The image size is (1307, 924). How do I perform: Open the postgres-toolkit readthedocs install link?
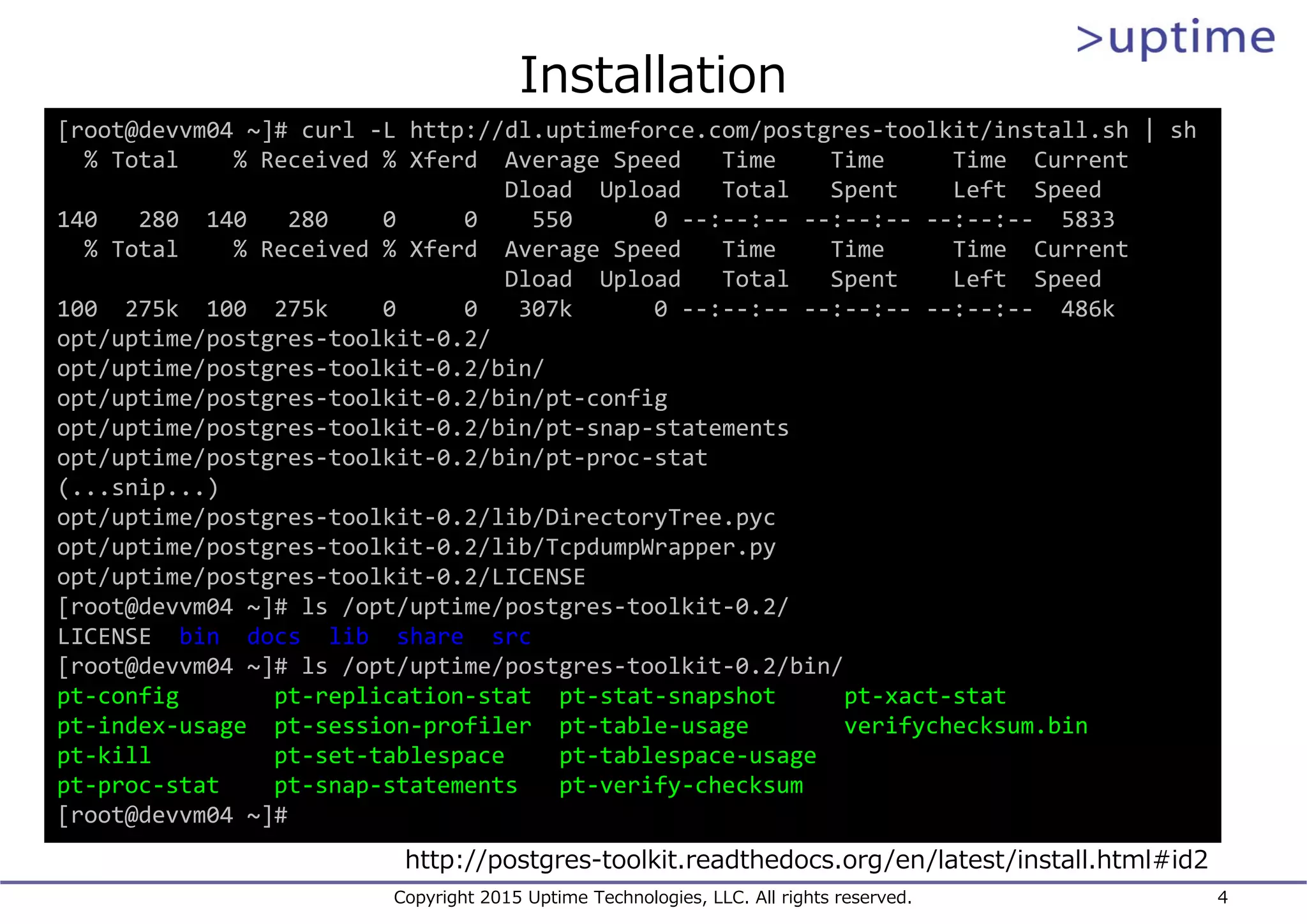(806, 860)
